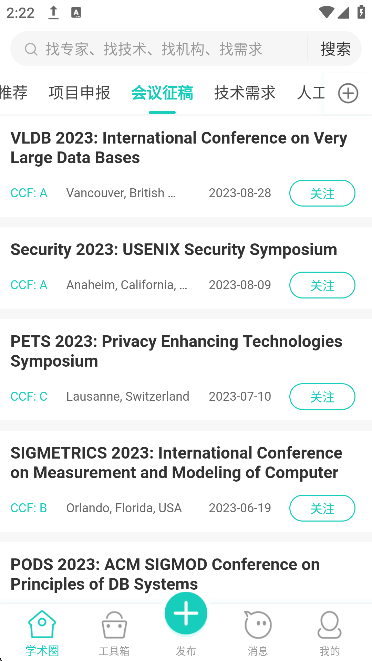The height and width of the screenshot is (661, 372).
Task: Open the VLDB 2023 conference title
Action: point(178,148)
